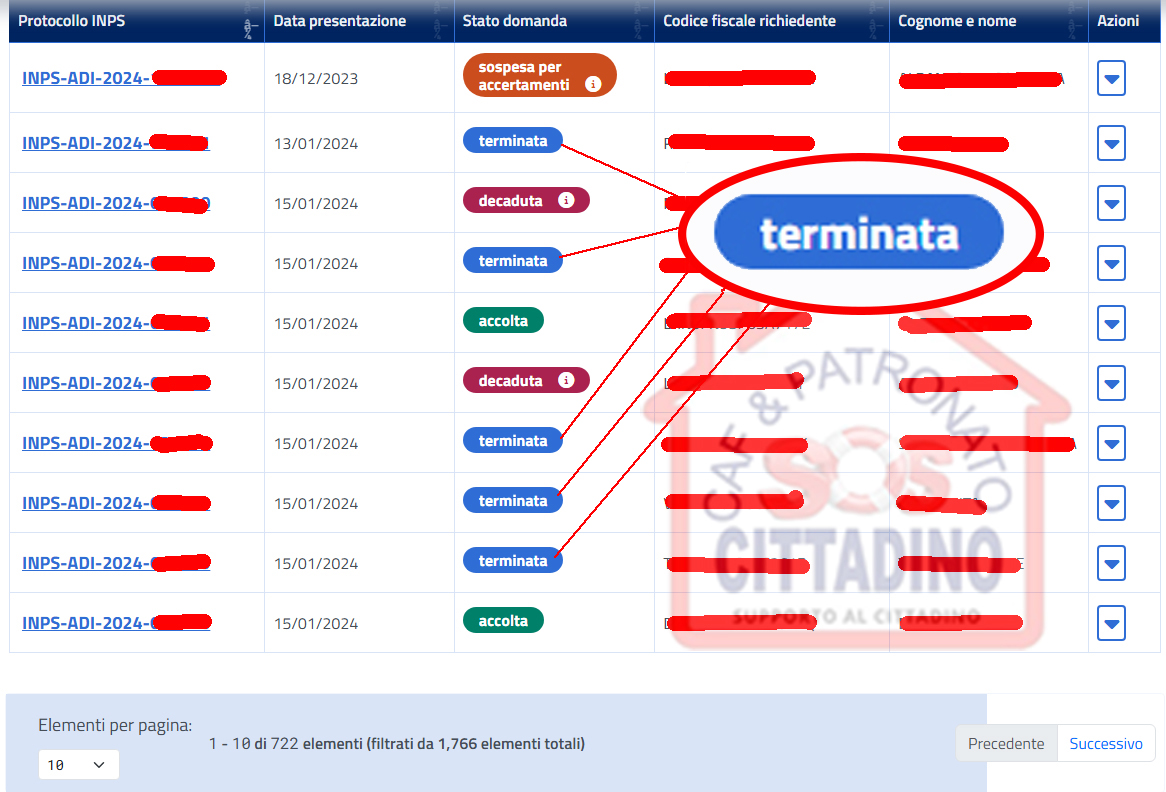This screenshot has height=792, width=1166.
Task: Open the protocol link dated 18/12/2023
Action: coord(123,78)
